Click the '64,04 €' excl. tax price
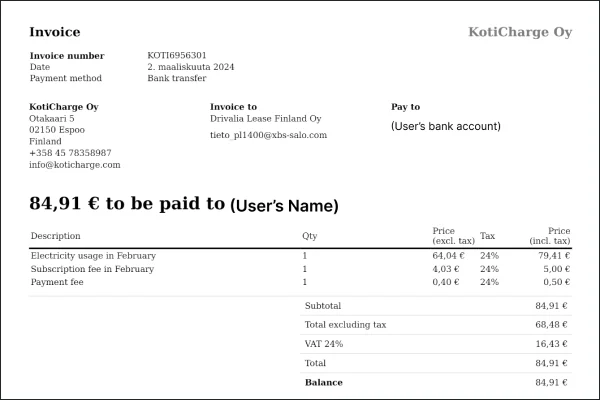The image size is (600, 400). pos(448,256)
